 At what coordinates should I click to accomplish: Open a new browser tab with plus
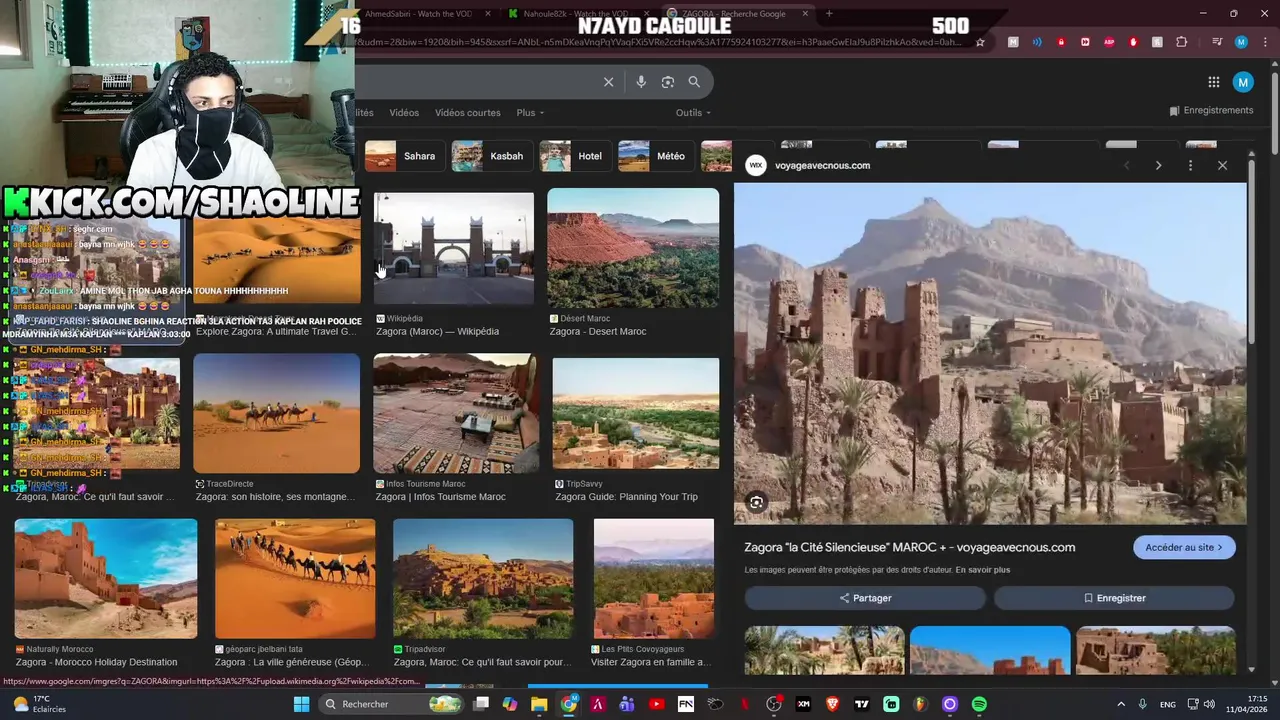(829, 14)
